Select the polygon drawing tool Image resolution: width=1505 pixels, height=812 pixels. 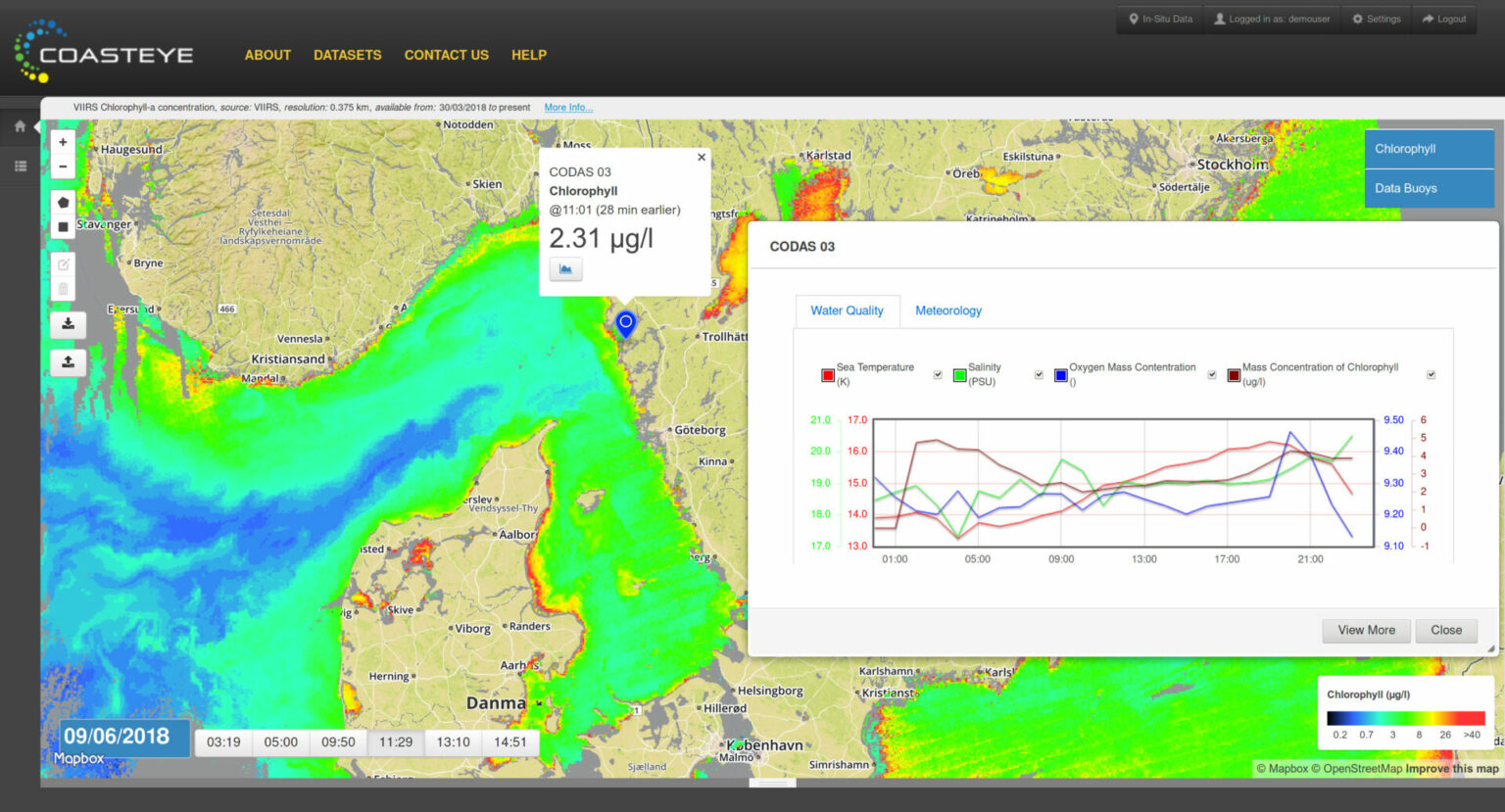tap(62, 202)
